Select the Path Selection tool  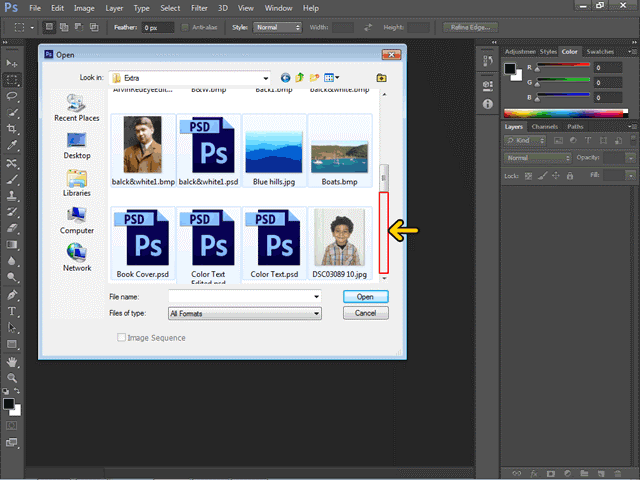[11, 327]
